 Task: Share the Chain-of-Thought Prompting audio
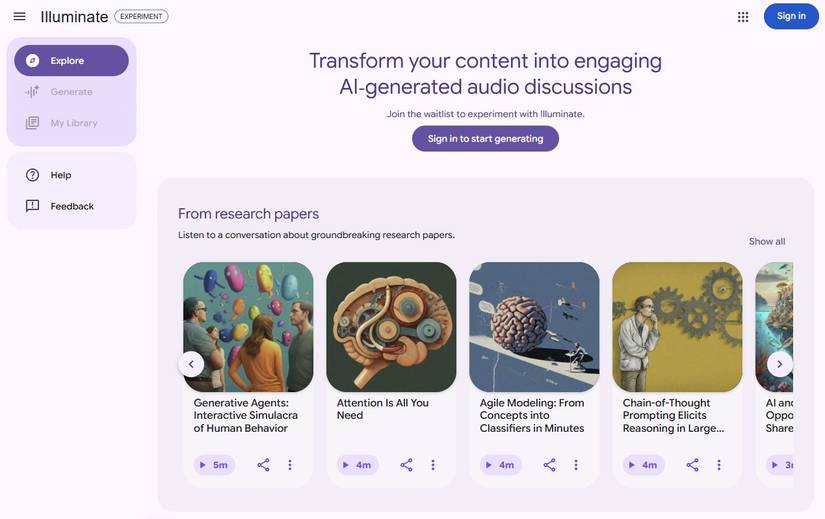[692, 465]
